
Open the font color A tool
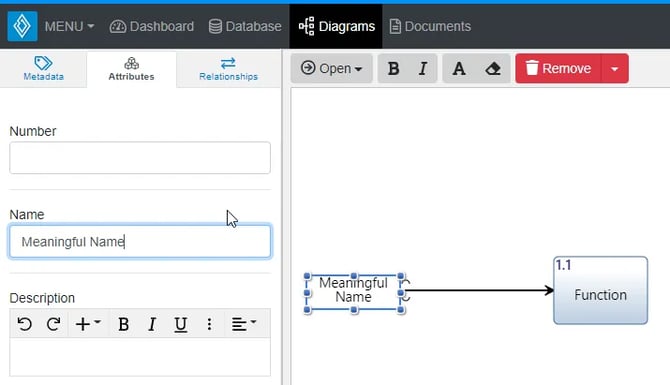[459, 68]
